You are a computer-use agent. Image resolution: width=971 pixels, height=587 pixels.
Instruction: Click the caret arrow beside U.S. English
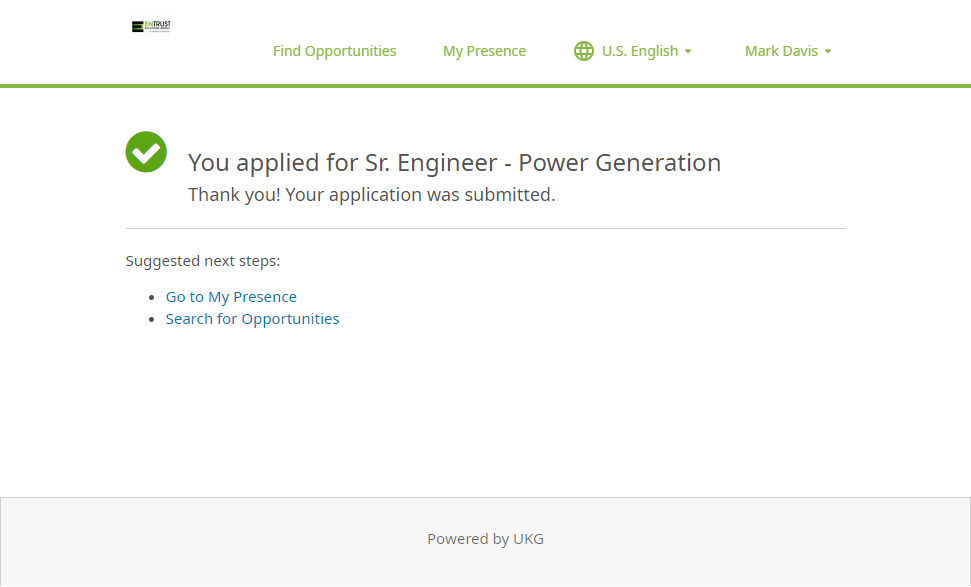pyautogui.click(x=688, y=52)
